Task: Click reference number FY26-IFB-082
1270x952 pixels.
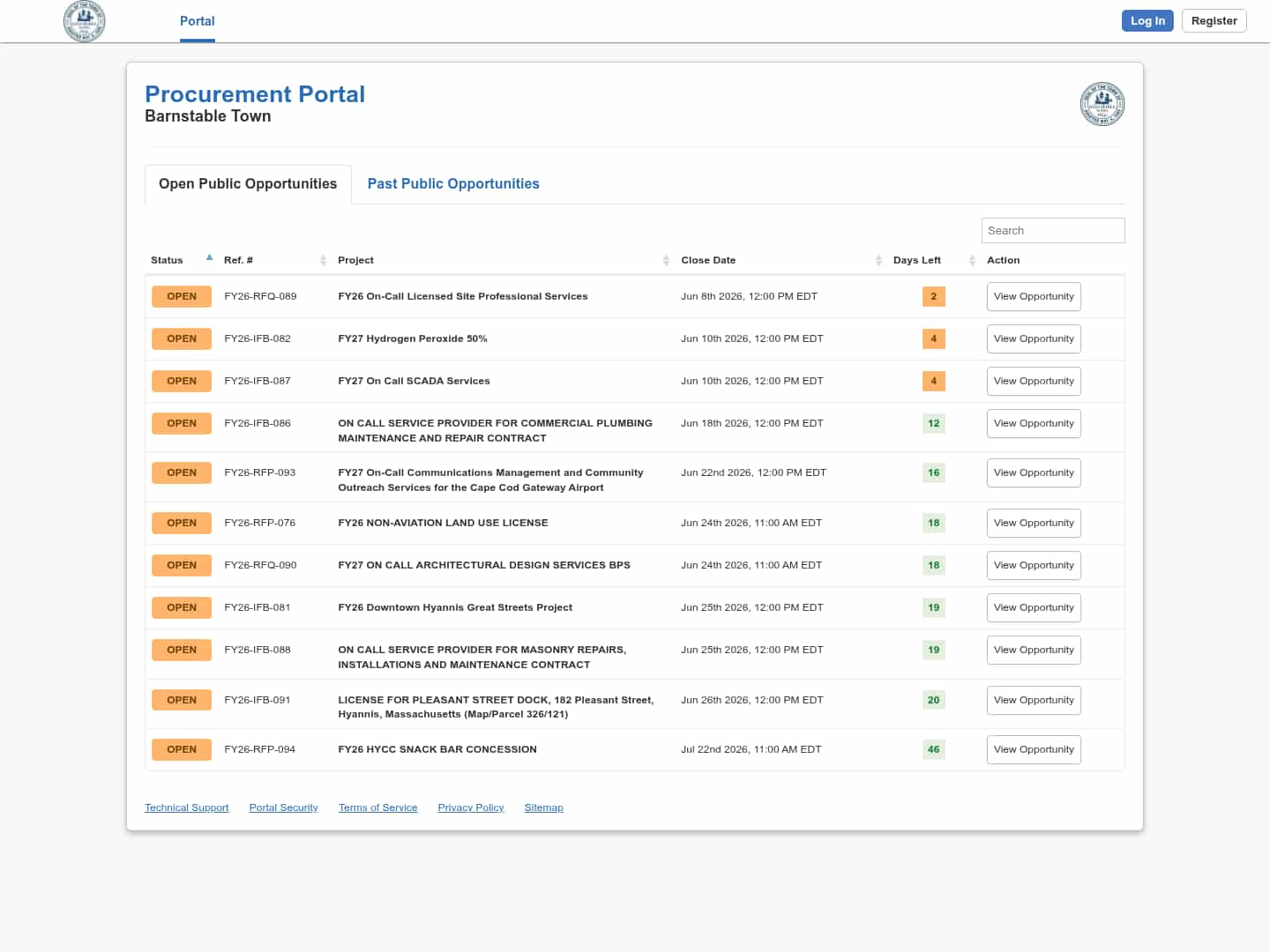Action: point(258,338)
